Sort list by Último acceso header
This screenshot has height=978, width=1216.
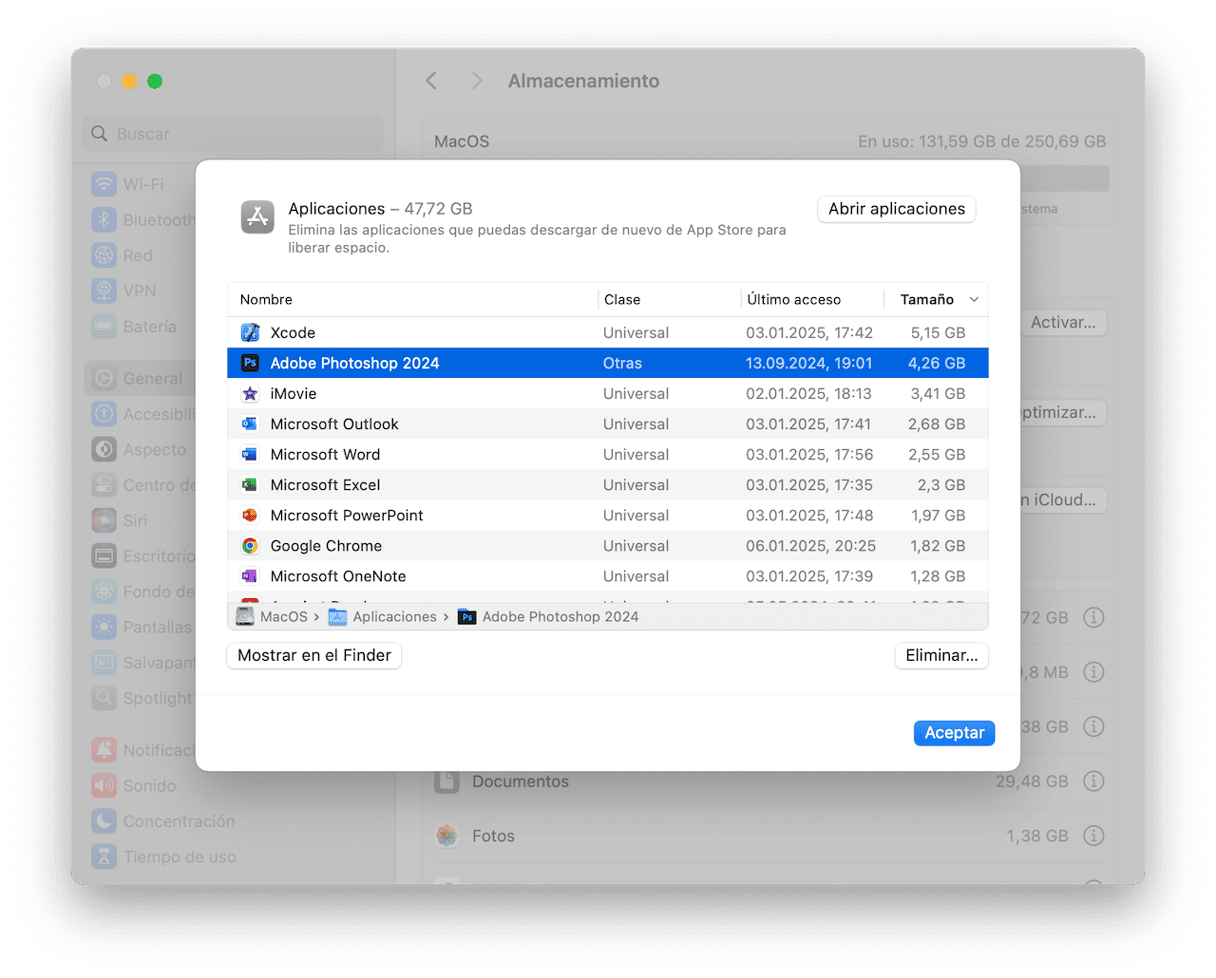coord(794,300)
